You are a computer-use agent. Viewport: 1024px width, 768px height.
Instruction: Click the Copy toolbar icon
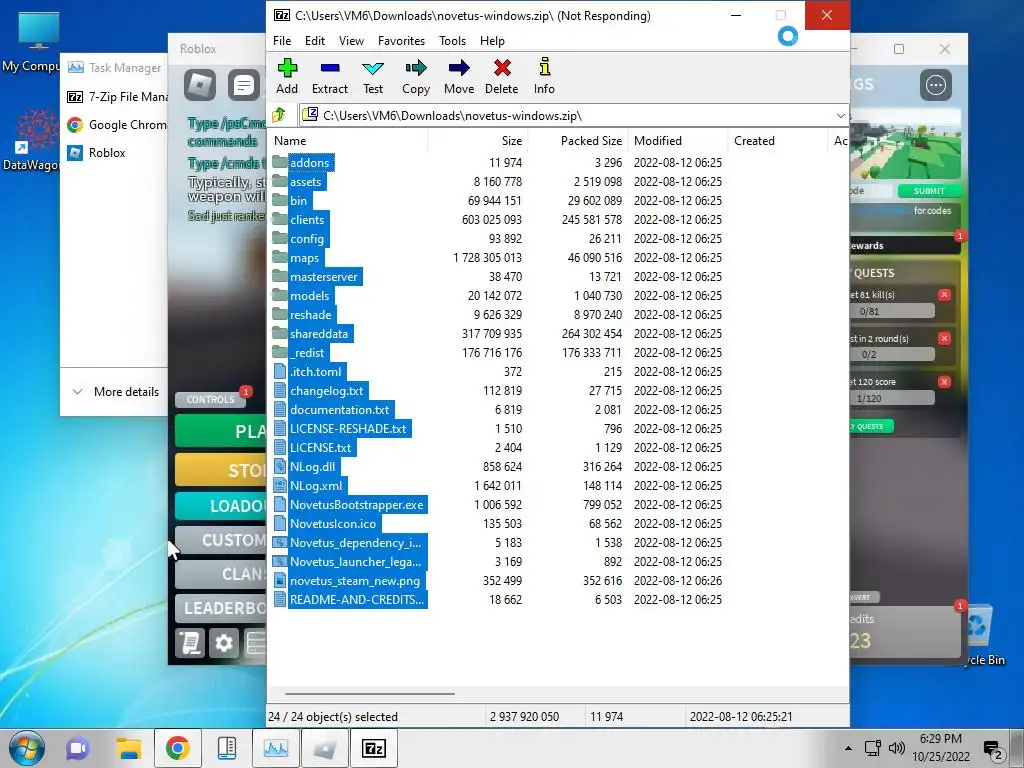(416, 76)
